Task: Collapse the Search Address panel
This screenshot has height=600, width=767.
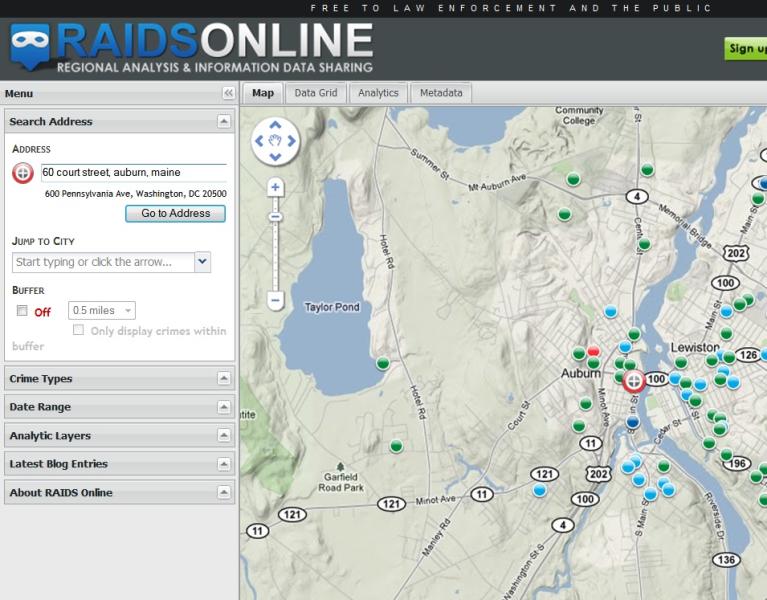Action: [x=224, y=121]
